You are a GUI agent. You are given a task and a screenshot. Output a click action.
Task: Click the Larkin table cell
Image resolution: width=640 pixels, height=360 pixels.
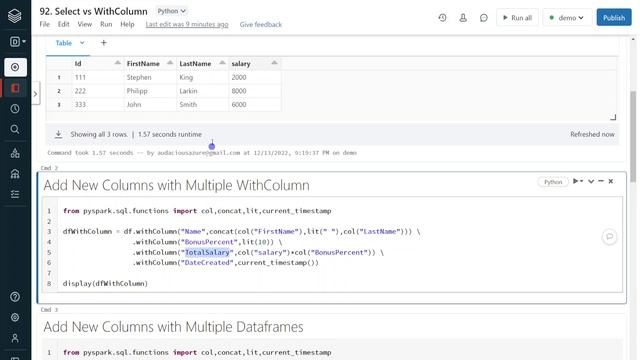[x=202, y=91]
